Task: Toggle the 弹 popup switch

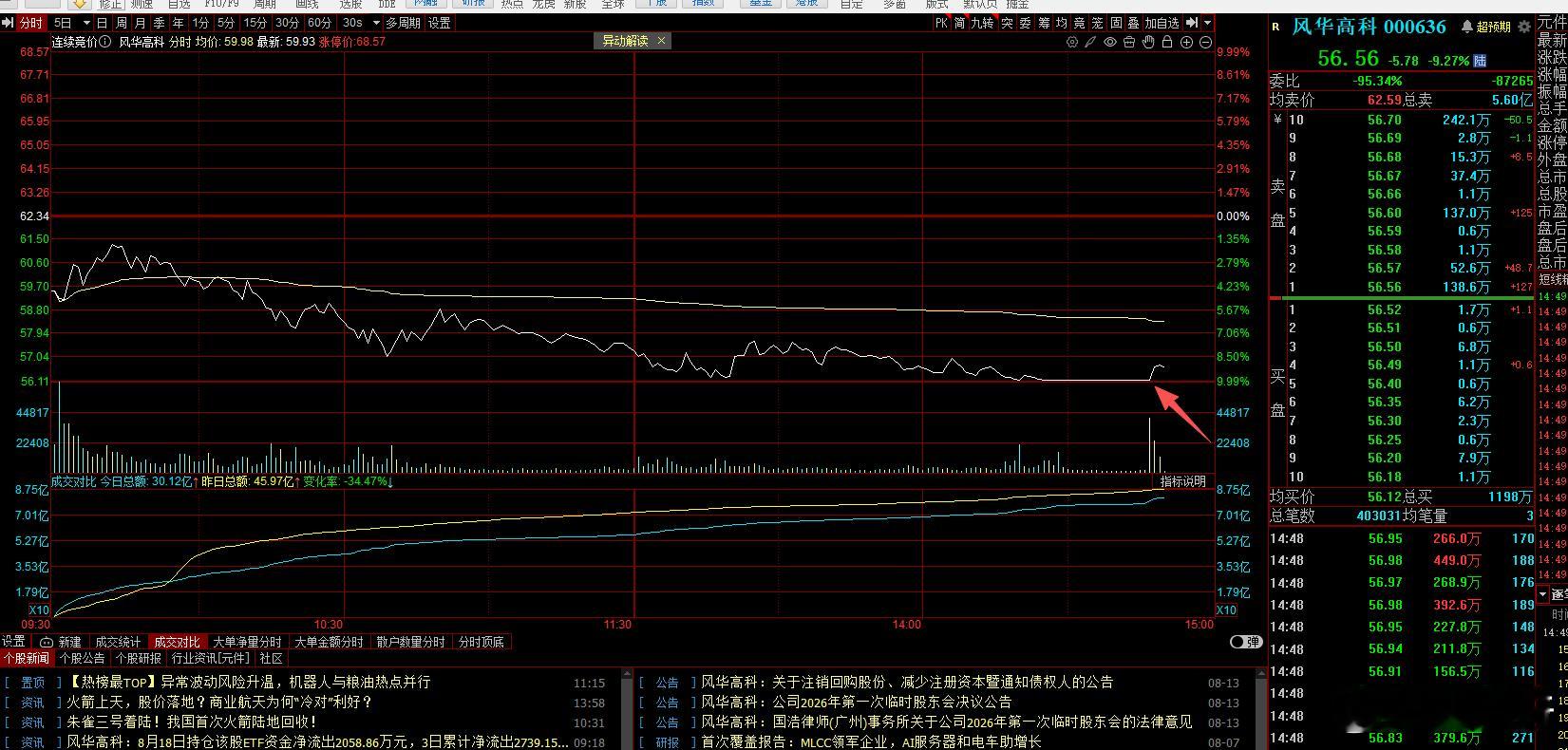Action: point(1245,642)
